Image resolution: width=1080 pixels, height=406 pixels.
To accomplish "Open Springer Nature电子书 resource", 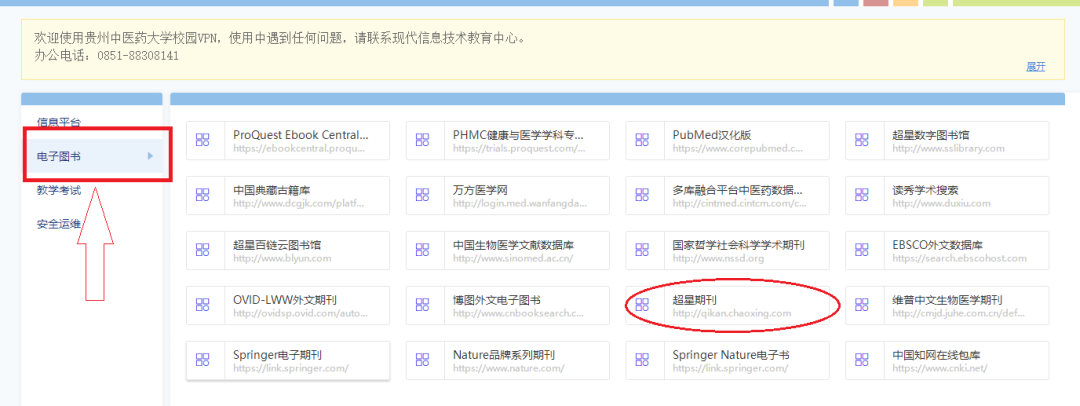I will coord(727,361).
